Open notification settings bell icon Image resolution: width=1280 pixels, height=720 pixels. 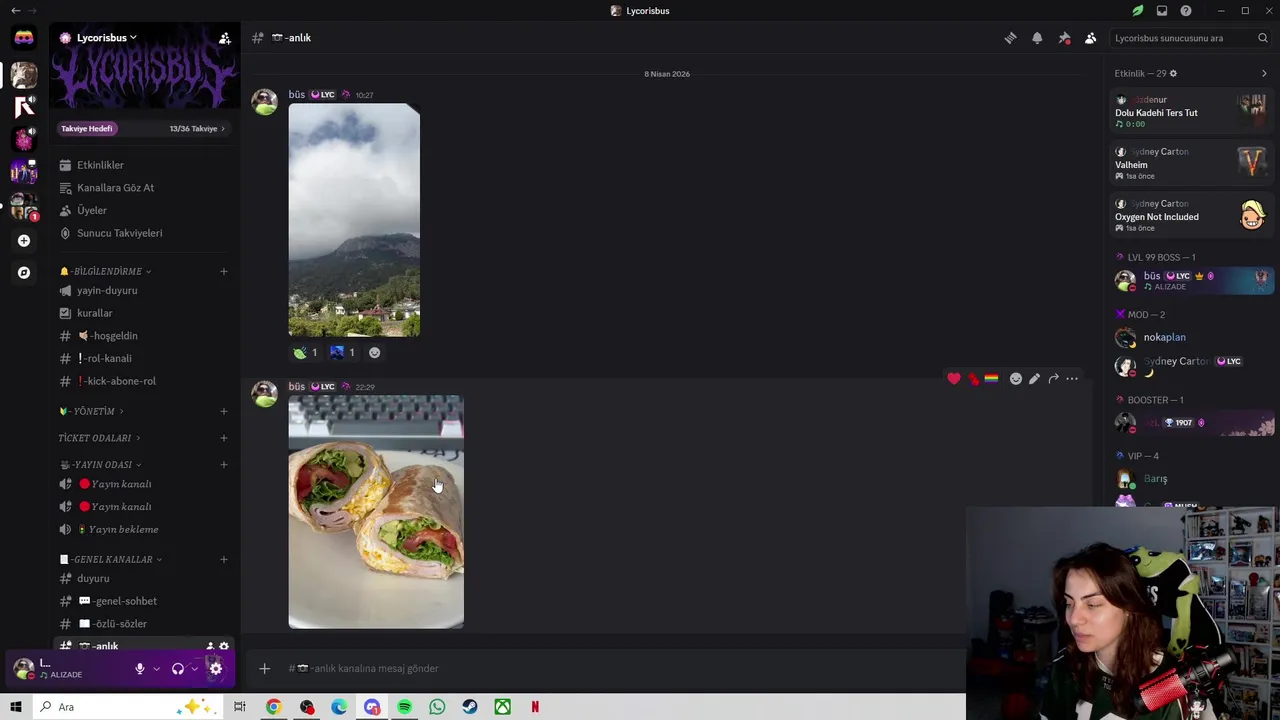pyautogui.click(x=1037, y=38)
